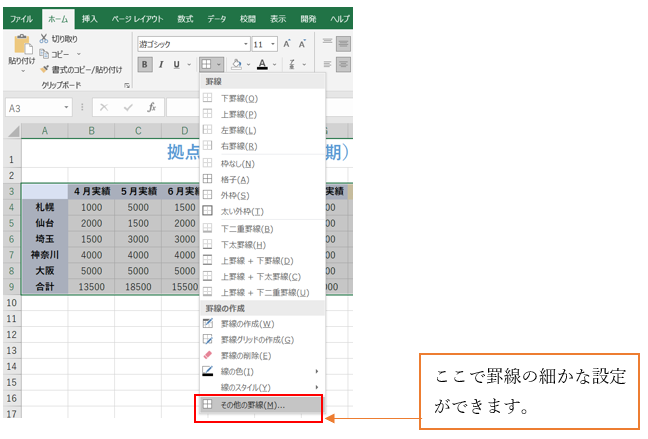This screenshot has height=439, width=648.
Task: Click その他の罫線(M)... menu entry
Action: (251, 404)
